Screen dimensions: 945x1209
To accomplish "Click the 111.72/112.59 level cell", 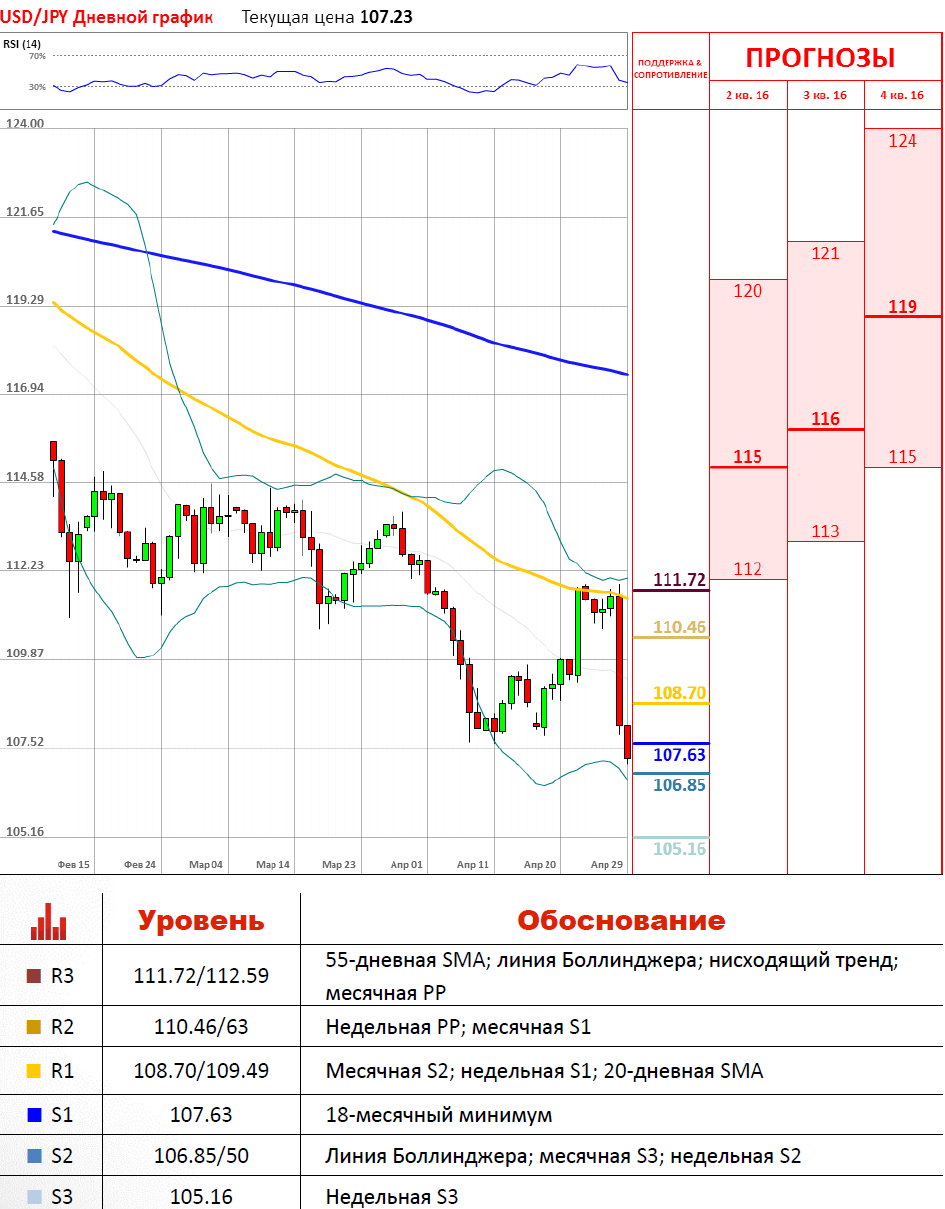I will tap(201, 976).
